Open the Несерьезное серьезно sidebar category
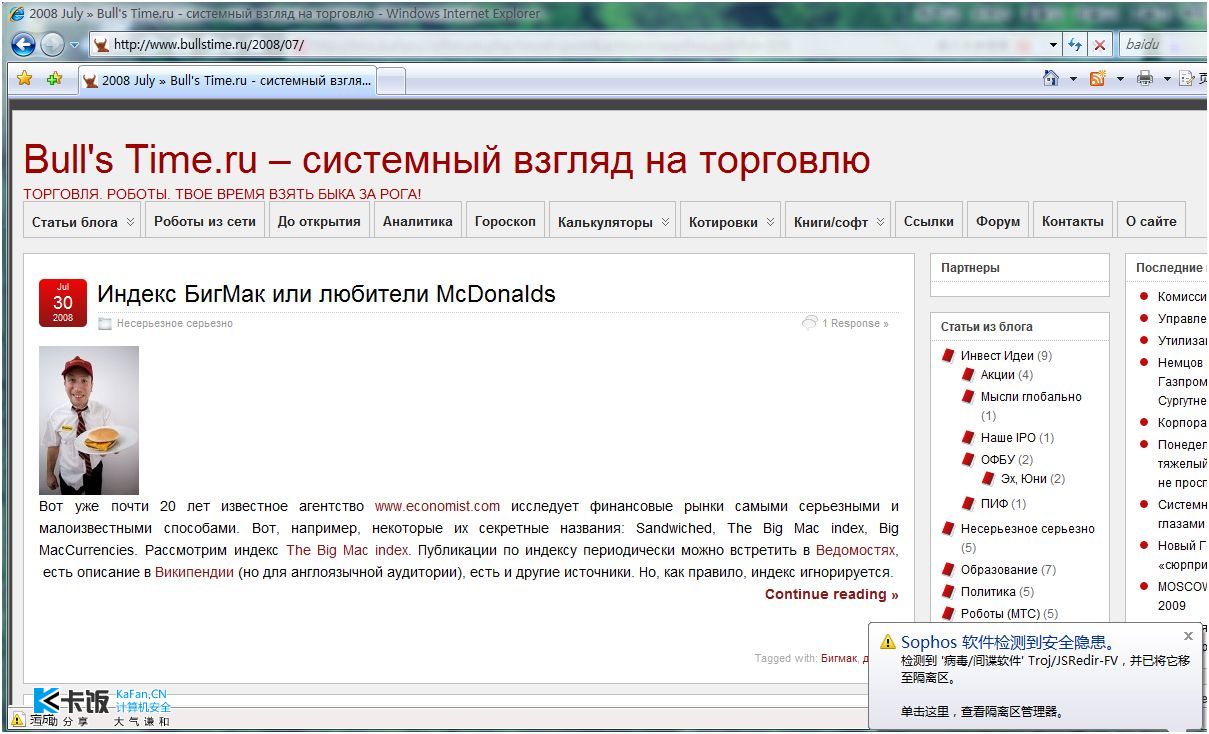Screen dimensions: 1209x734 coord(1028,528)
